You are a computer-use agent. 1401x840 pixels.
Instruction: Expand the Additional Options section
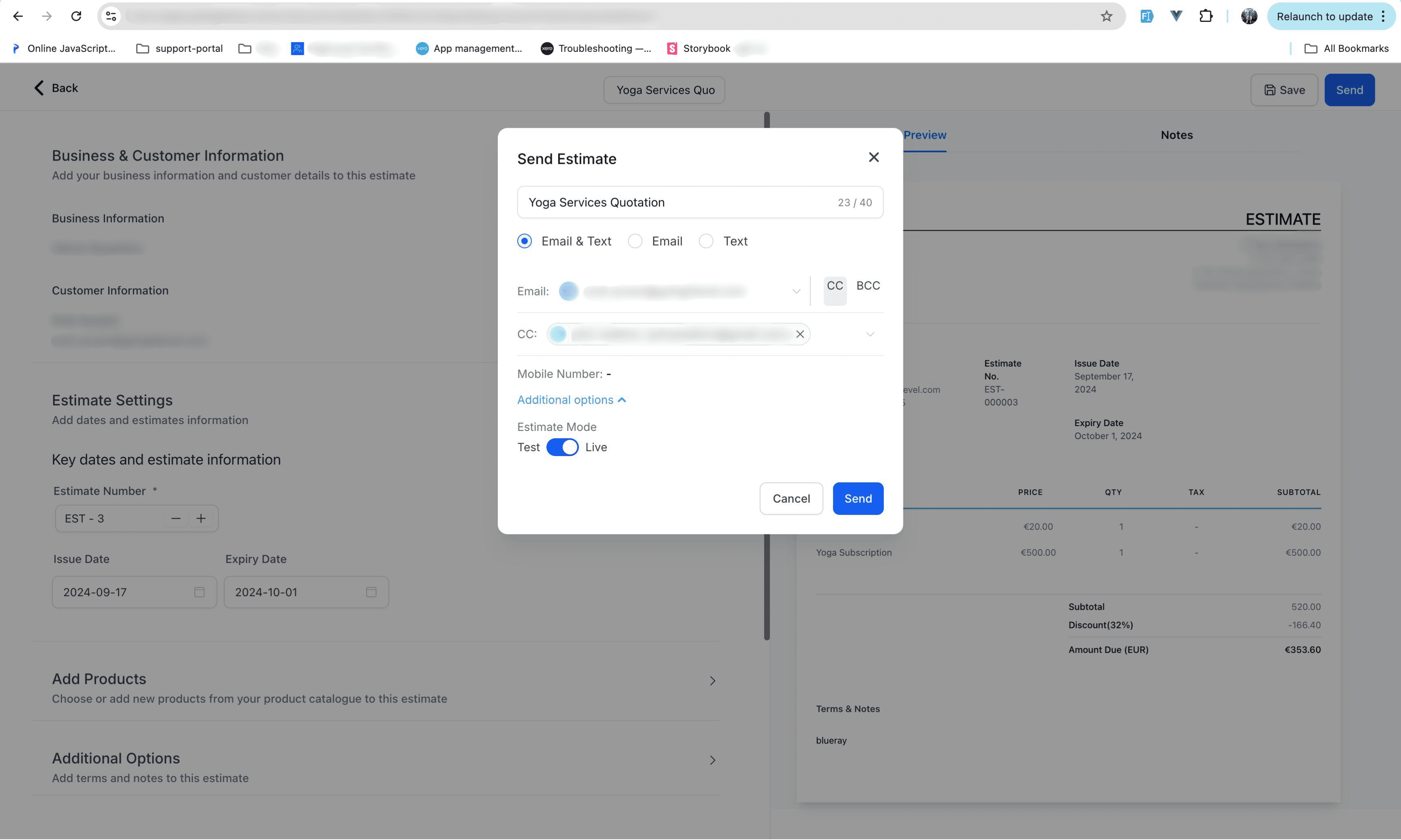712,760
